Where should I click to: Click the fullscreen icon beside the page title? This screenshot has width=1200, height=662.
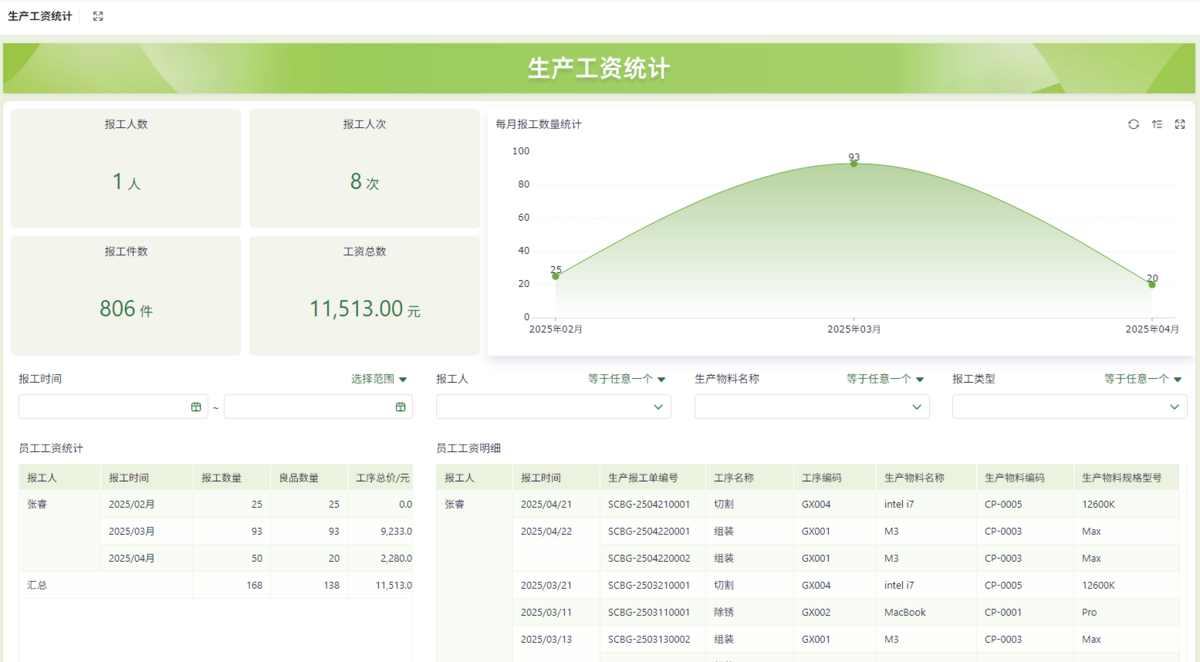98,16
